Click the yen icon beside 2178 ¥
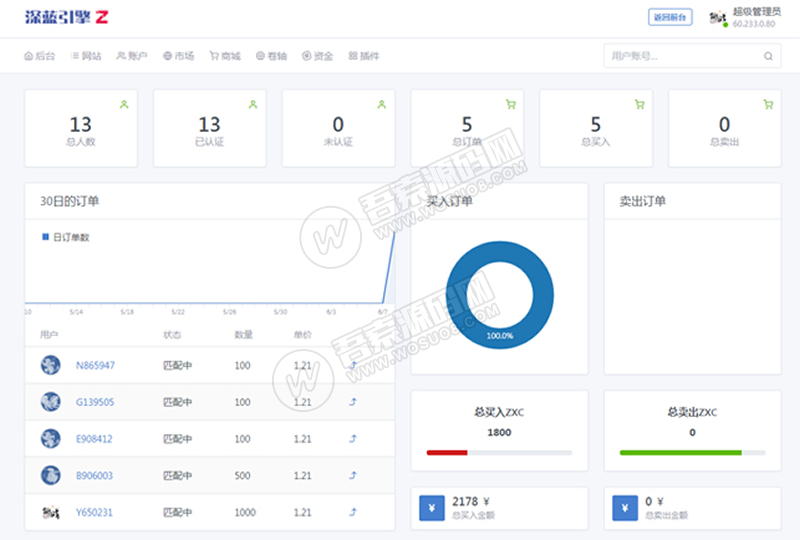The image size is (800, 540). point(432,508)
